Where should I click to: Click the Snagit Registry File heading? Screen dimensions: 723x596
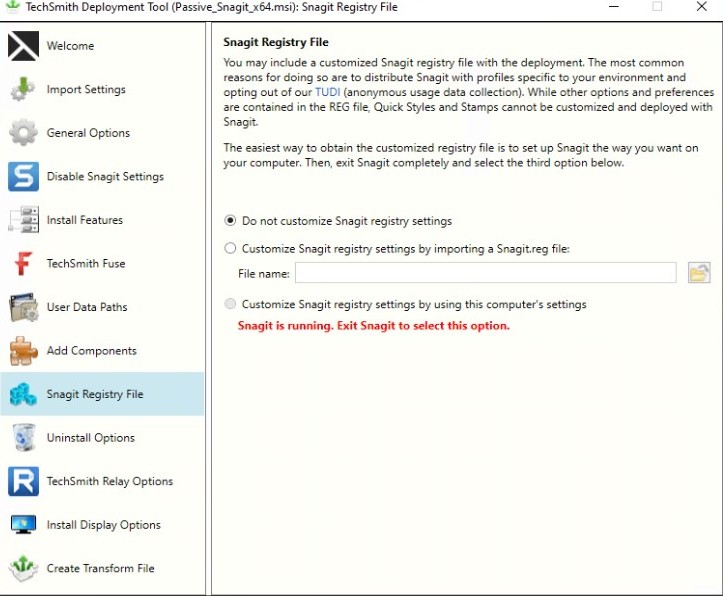(x=276, y=42)
